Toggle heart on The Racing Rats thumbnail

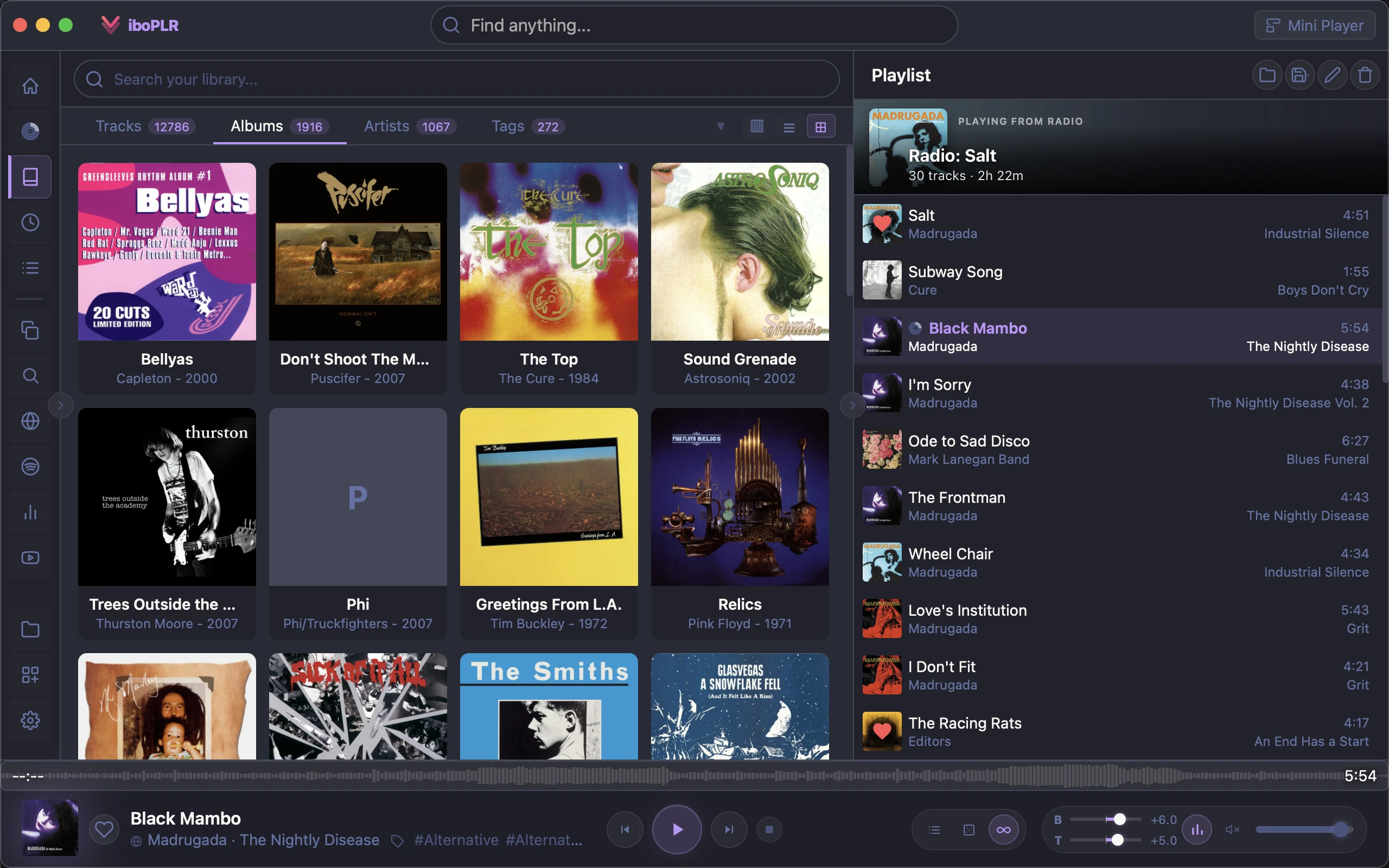tap(882, 731)
